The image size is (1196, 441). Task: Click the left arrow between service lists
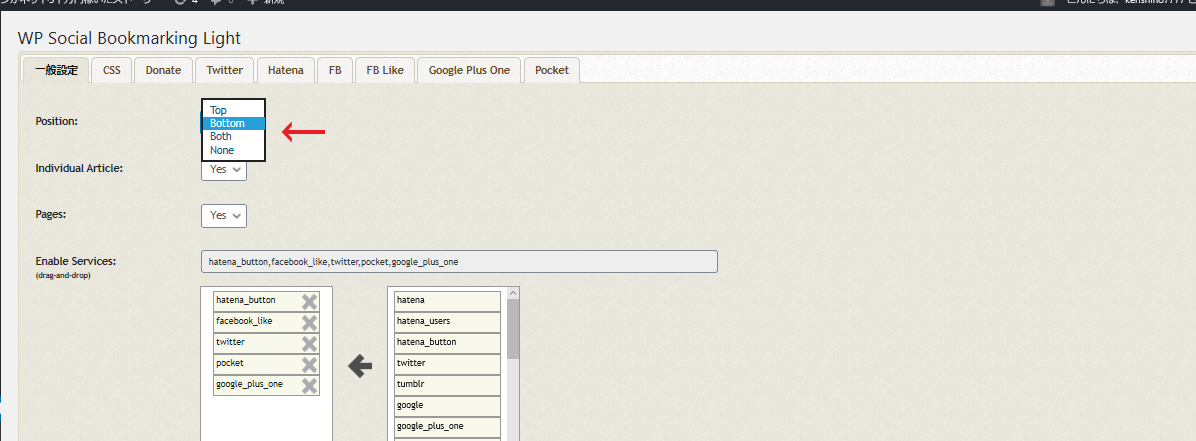click(x=360, y=367)
